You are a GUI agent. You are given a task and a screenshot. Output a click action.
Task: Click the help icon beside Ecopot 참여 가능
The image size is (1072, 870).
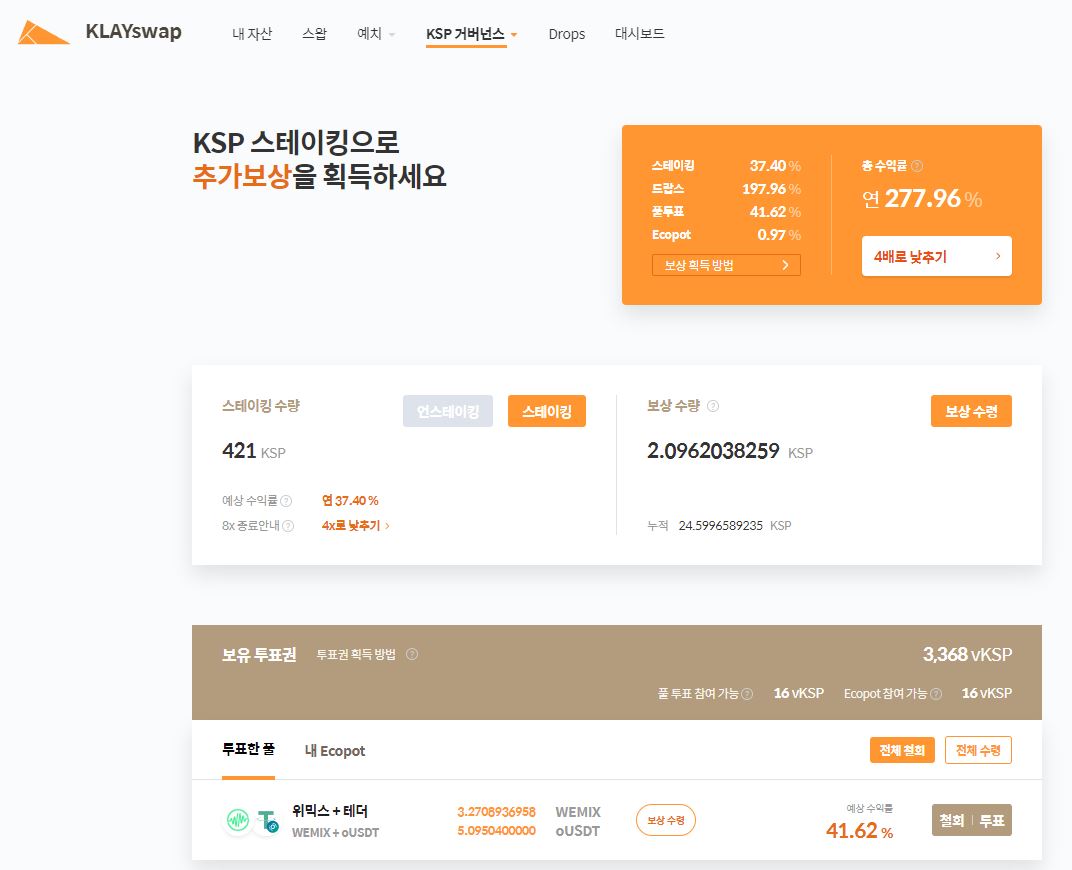[x=936, y=694]
